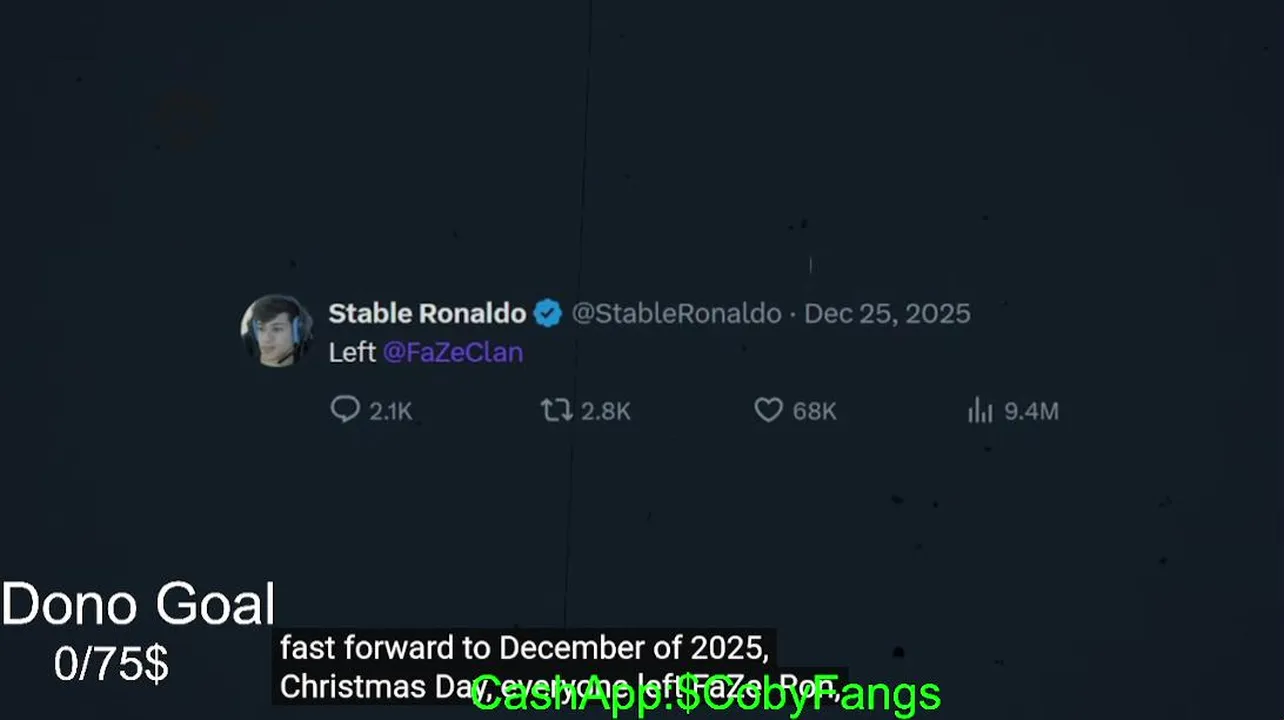Click the Dono Goal overlay title

(x=138, y=604)
